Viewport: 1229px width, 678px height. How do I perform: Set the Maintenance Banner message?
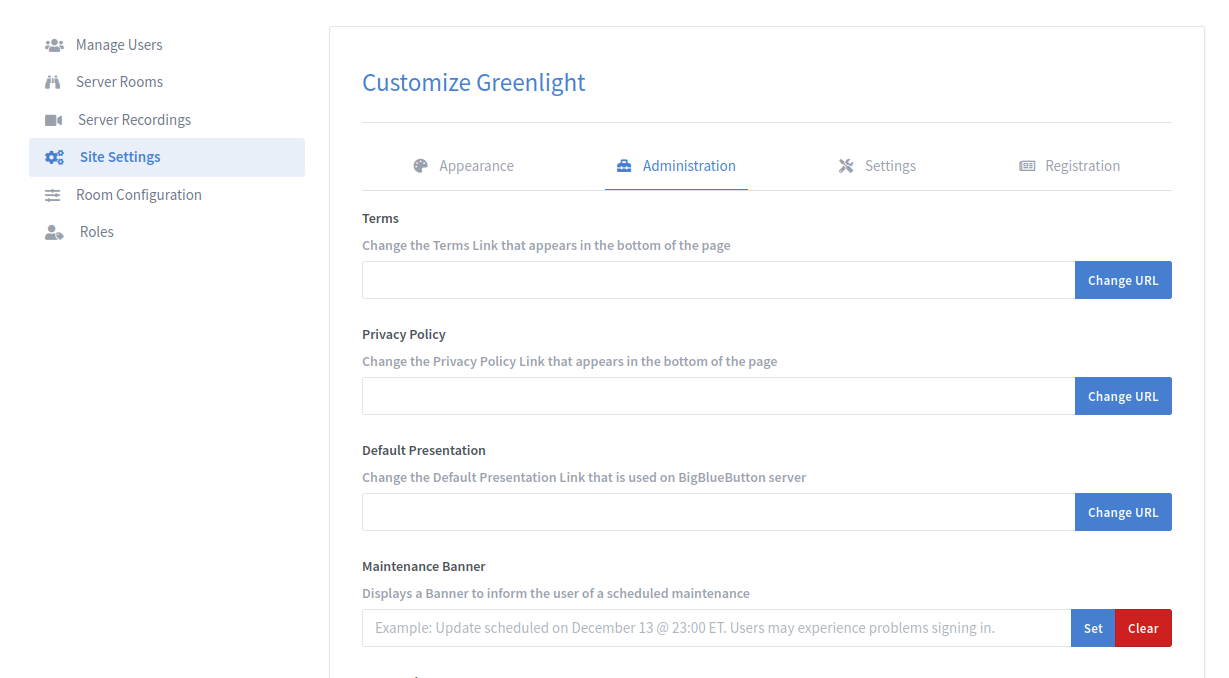pyautogui.click(x=1092, y=628)
